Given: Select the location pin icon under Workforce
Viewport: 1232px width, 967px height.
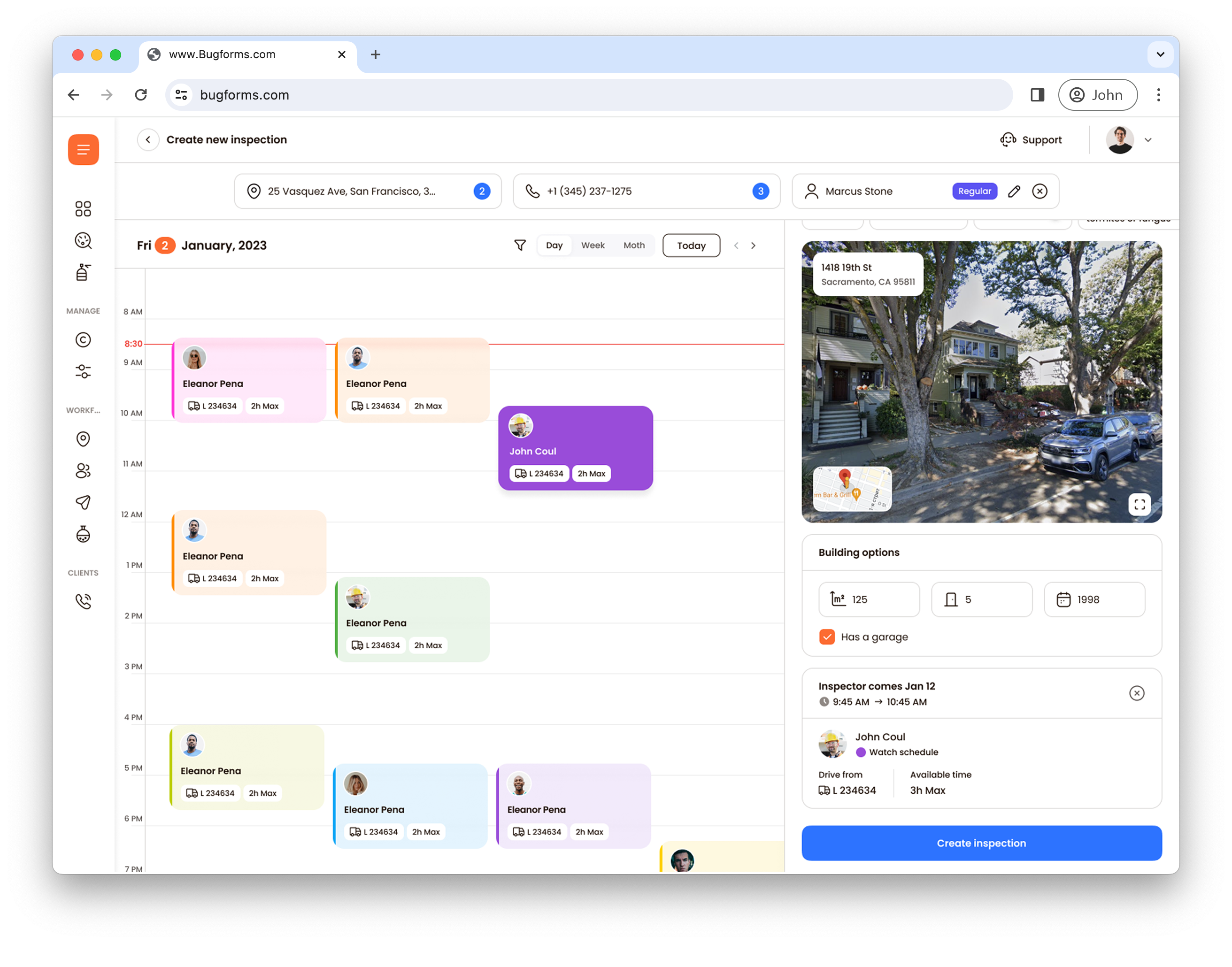Looking at the screenshot, I should point(83,439).
